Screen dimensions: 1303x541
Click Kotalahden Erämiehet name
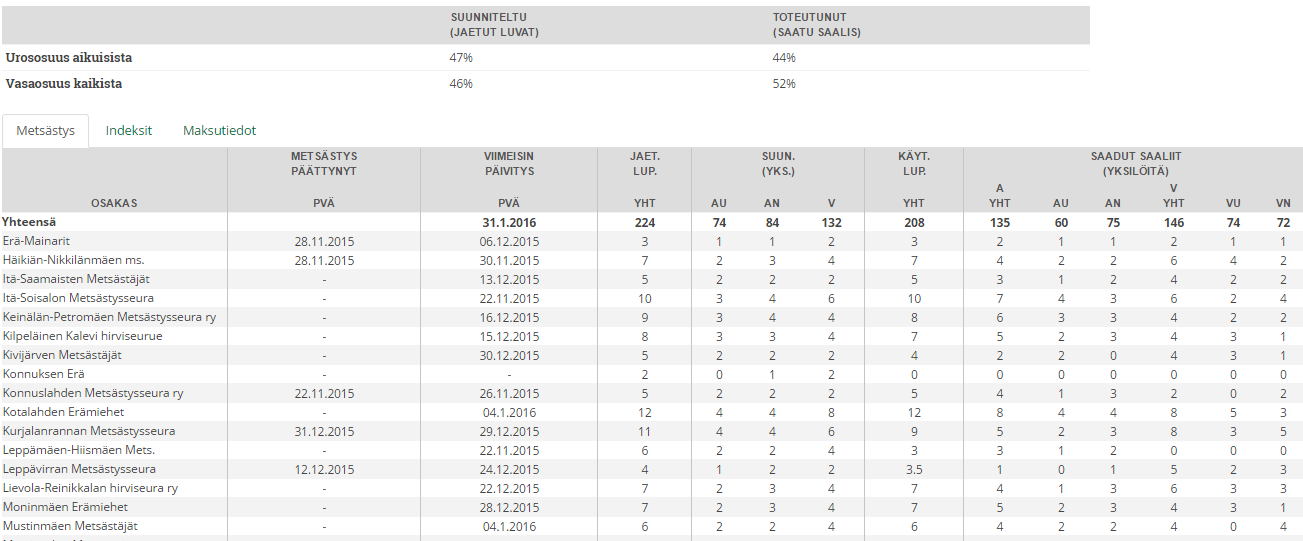63,412
